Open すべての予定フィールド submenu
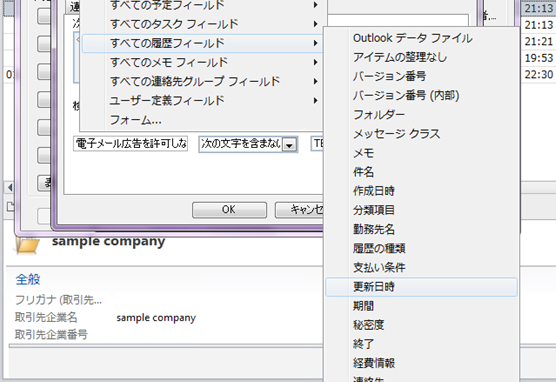 point(202,5)
